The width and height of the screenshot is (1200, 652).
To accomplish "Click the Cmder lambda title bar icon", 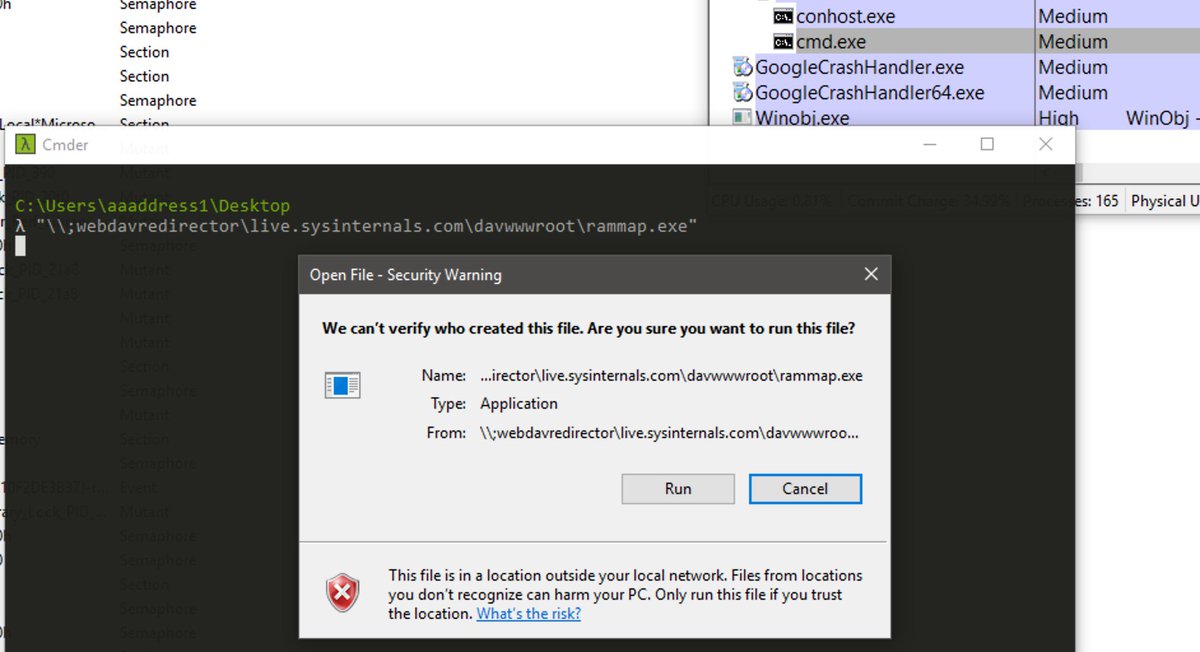I will coord(25,145).
